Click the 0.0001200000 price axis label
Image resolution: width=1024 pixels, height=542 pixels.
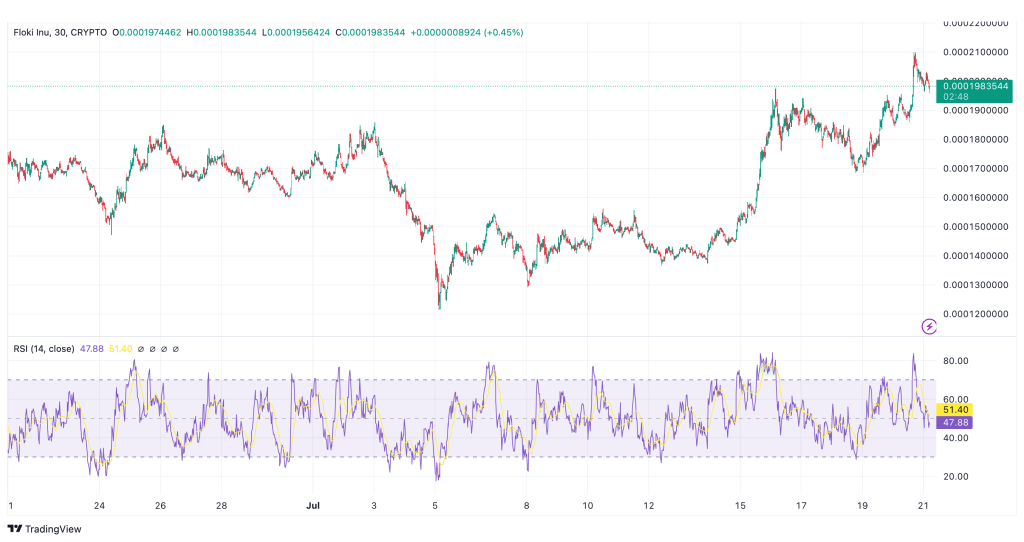(x=976, y=314)
